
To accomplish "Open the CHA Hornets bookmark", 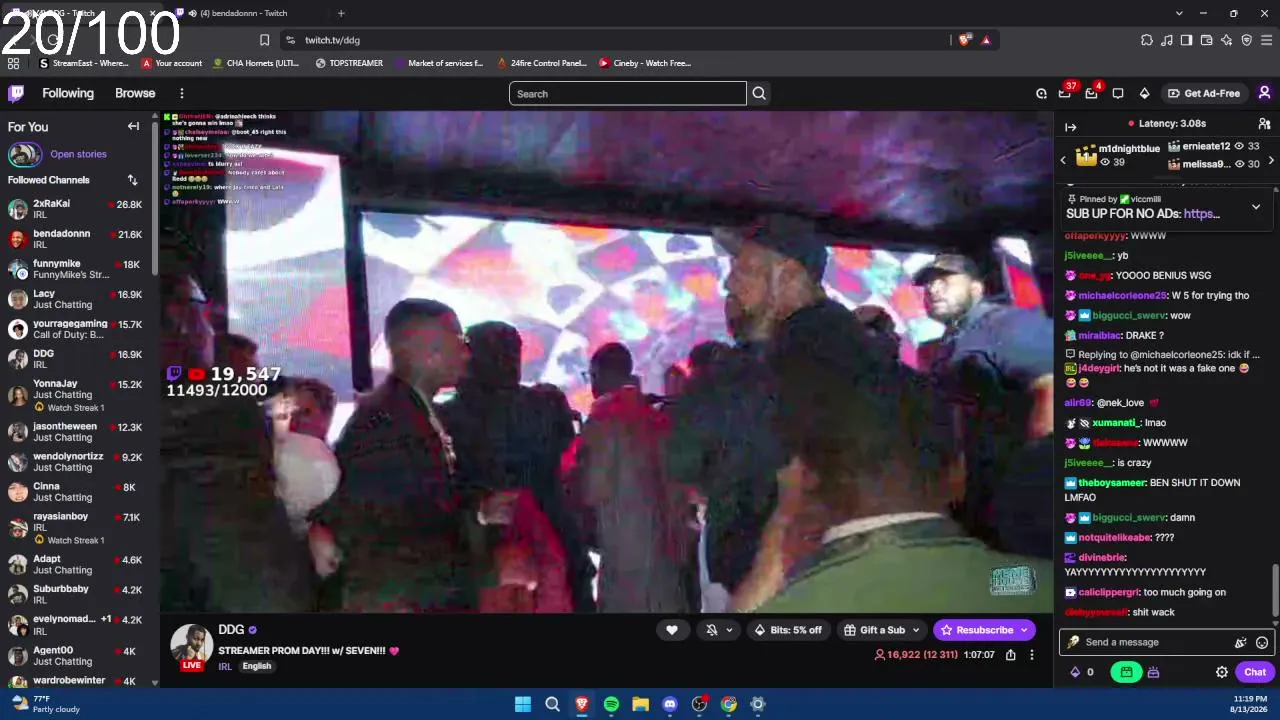I will 256,63.
